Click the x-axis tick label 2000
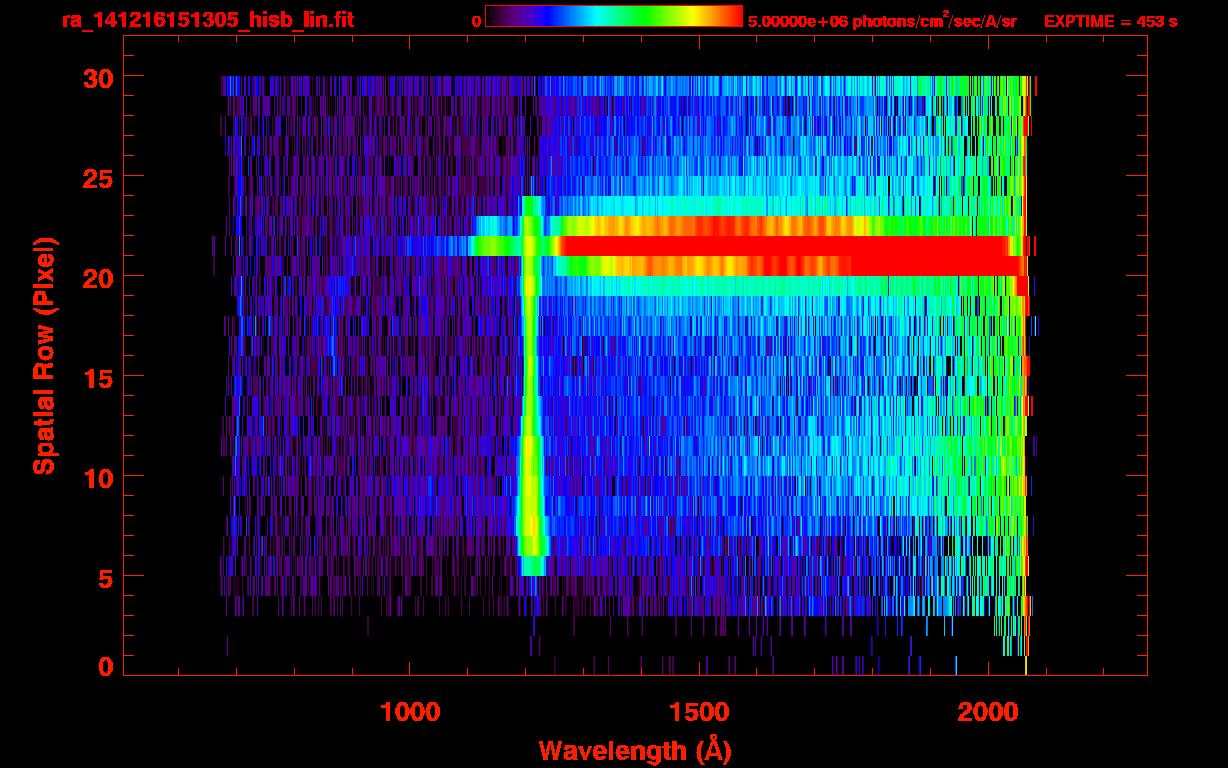This screenshot has height=768, width=1228. (989, 713)
